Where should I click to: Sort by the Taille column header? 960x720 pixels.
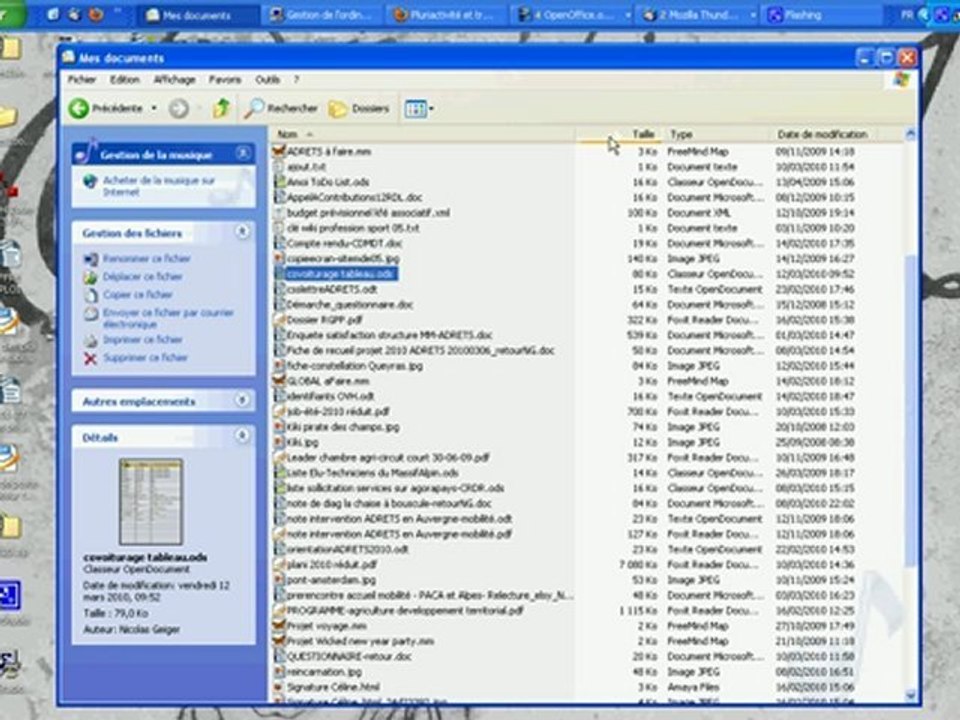point(618,134)
